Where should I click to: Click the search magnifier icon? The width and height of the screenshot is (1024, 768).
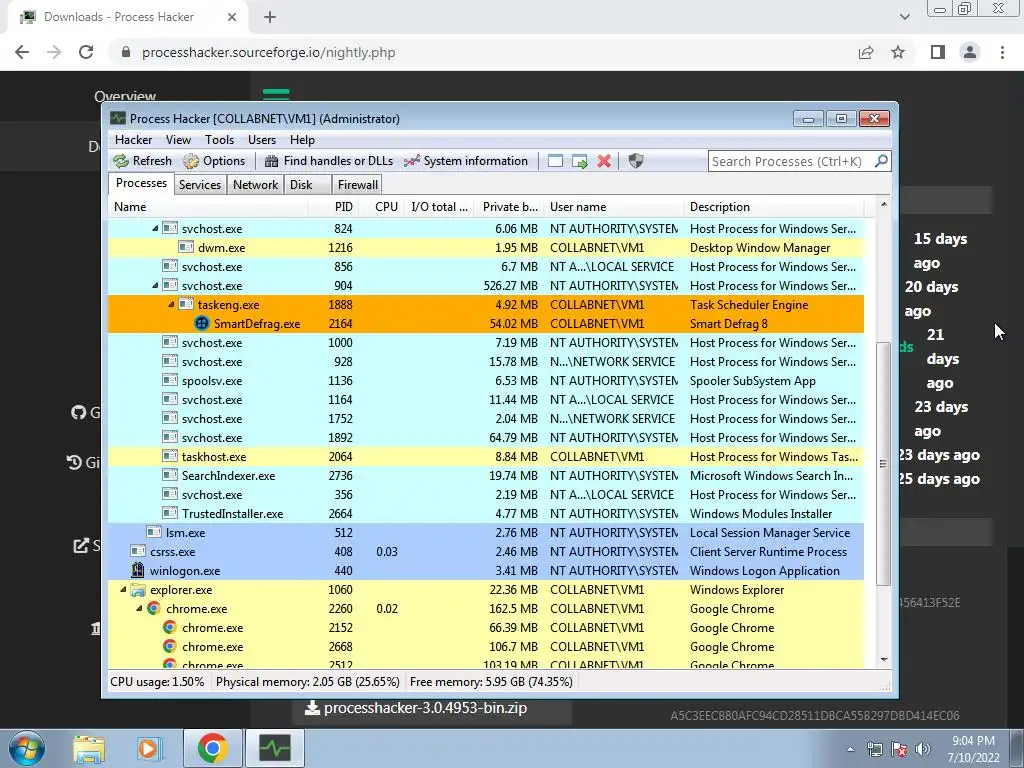click(x=881, y=161)
